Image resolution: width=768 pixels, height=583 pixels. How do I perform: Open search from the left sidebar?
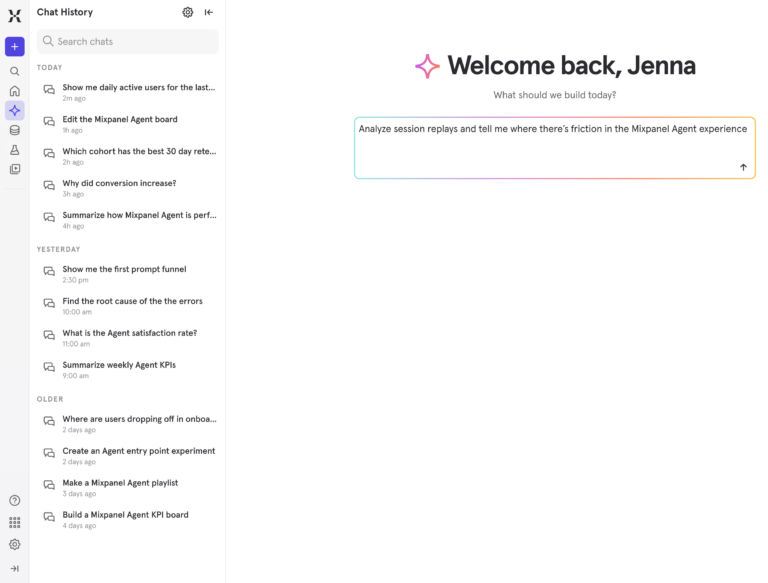coord(15,72)
